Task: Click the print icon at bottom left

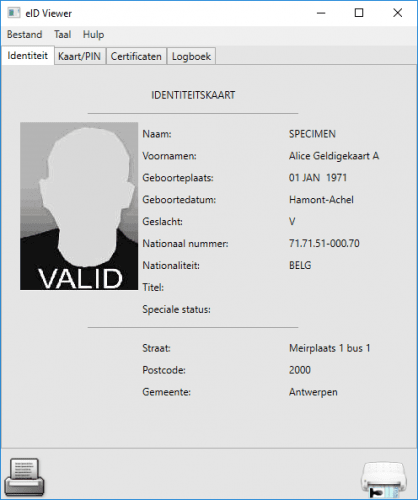Action: [x=24, y=477]
